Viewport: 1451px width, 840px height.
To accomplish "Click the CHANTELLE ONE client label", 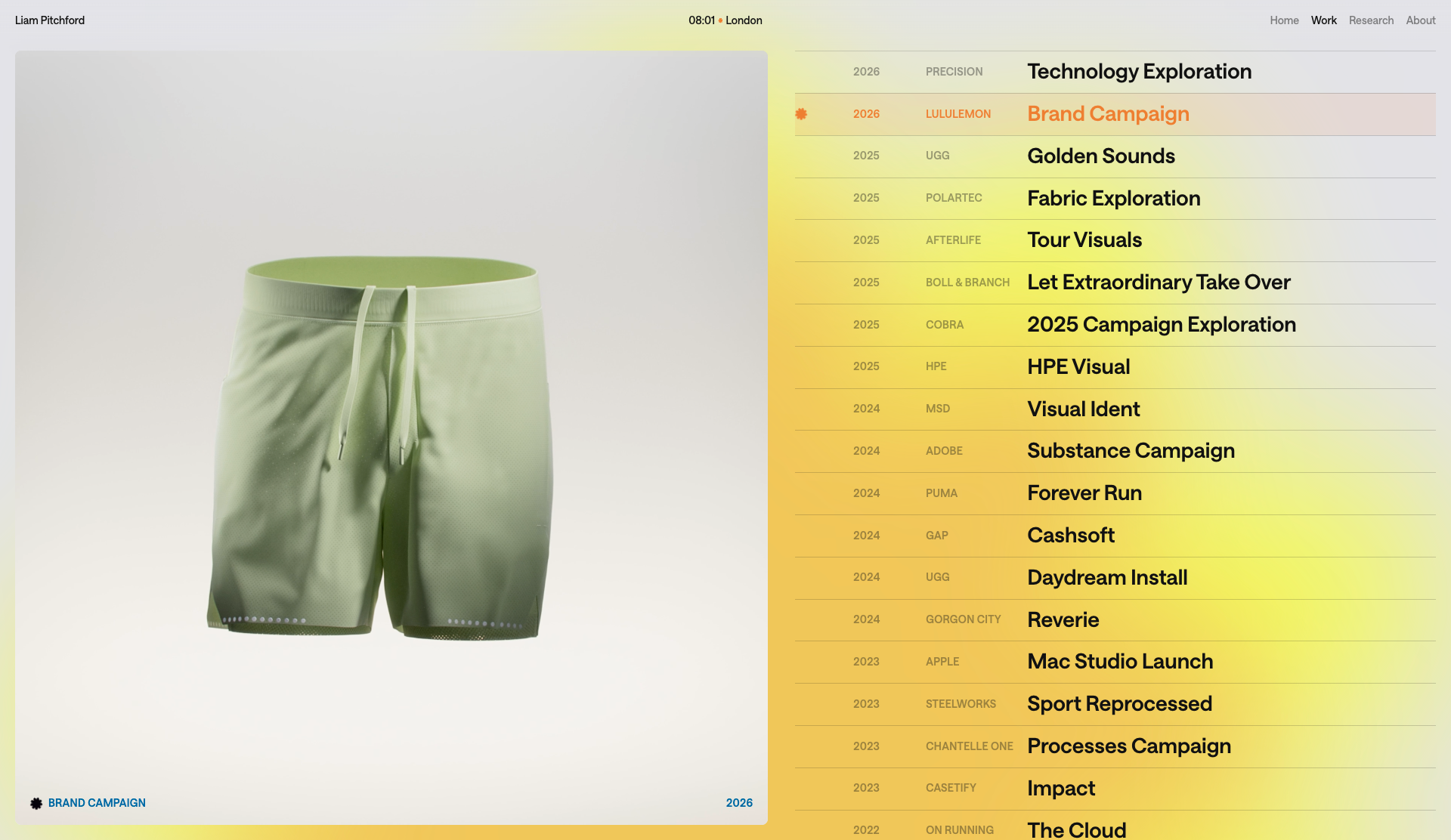I will (x=969, y=746).
